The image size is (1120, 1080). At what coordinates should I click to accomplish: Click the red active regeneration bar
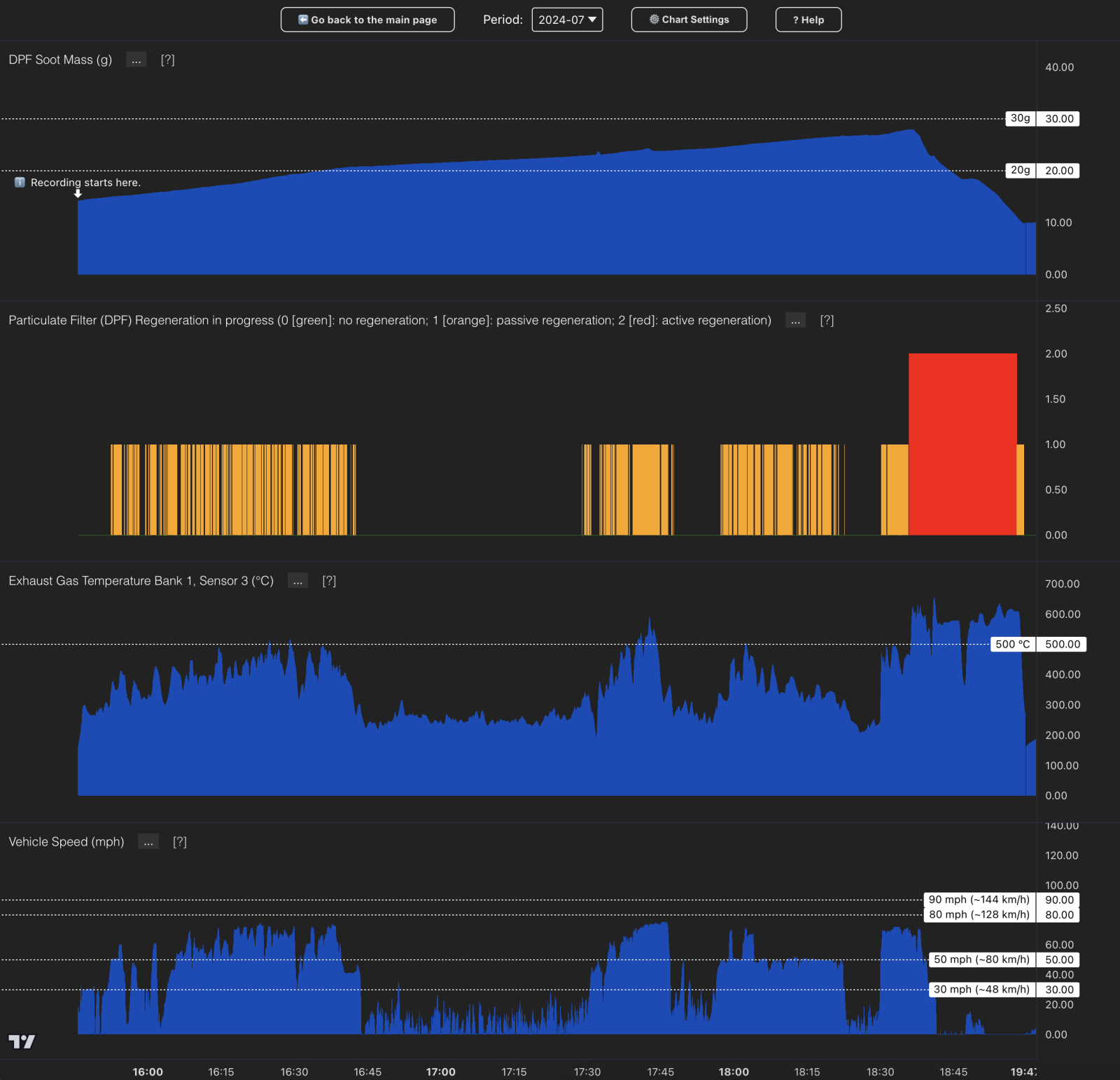pos(962,444)
